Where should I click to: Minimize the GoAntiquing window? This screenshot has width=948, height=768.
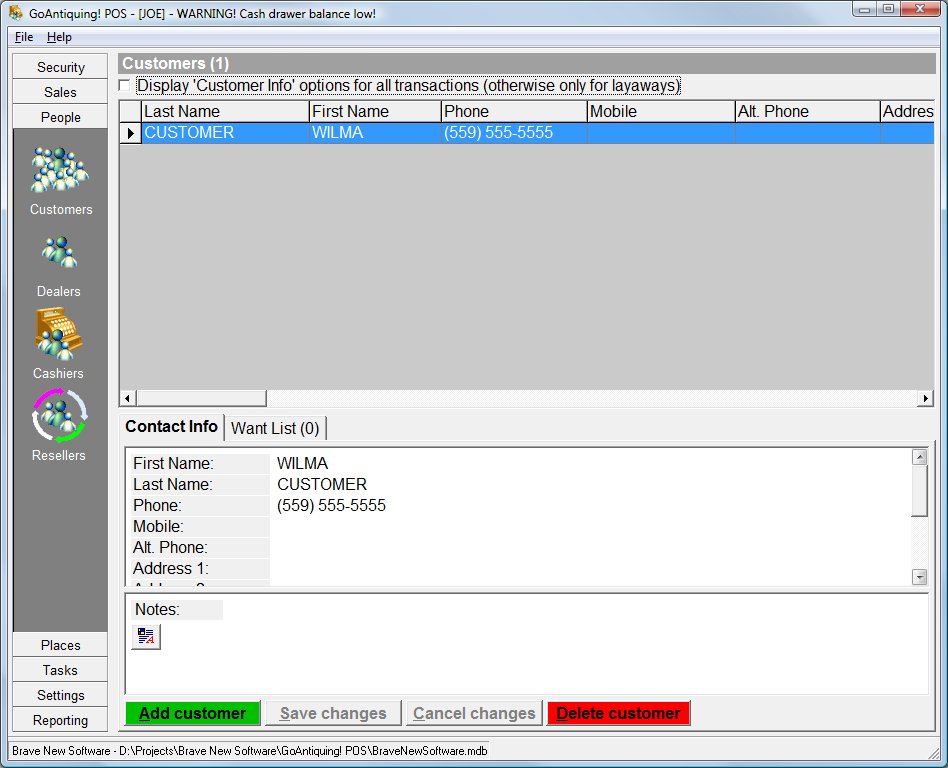[865, 9]
